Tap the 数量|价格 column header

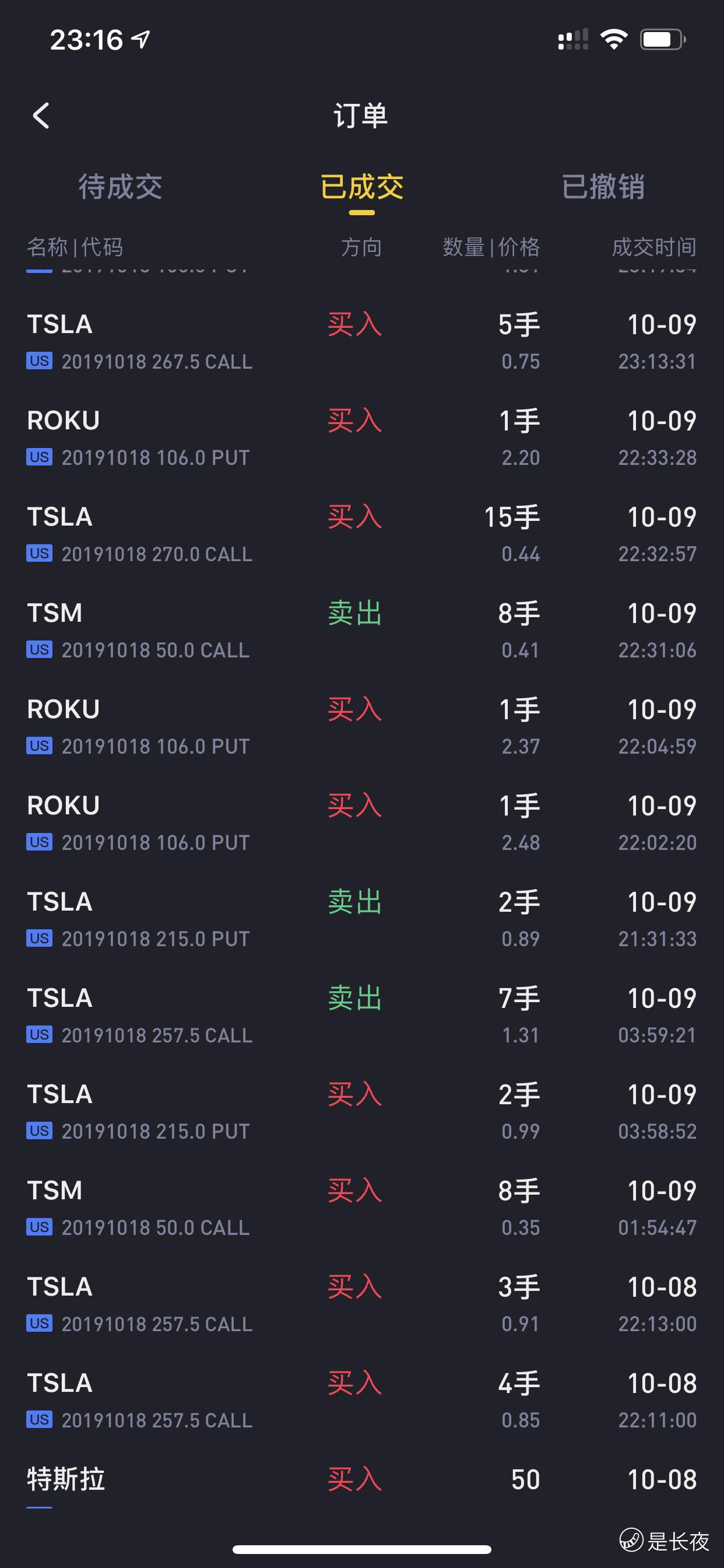click(x=490, y=247)
